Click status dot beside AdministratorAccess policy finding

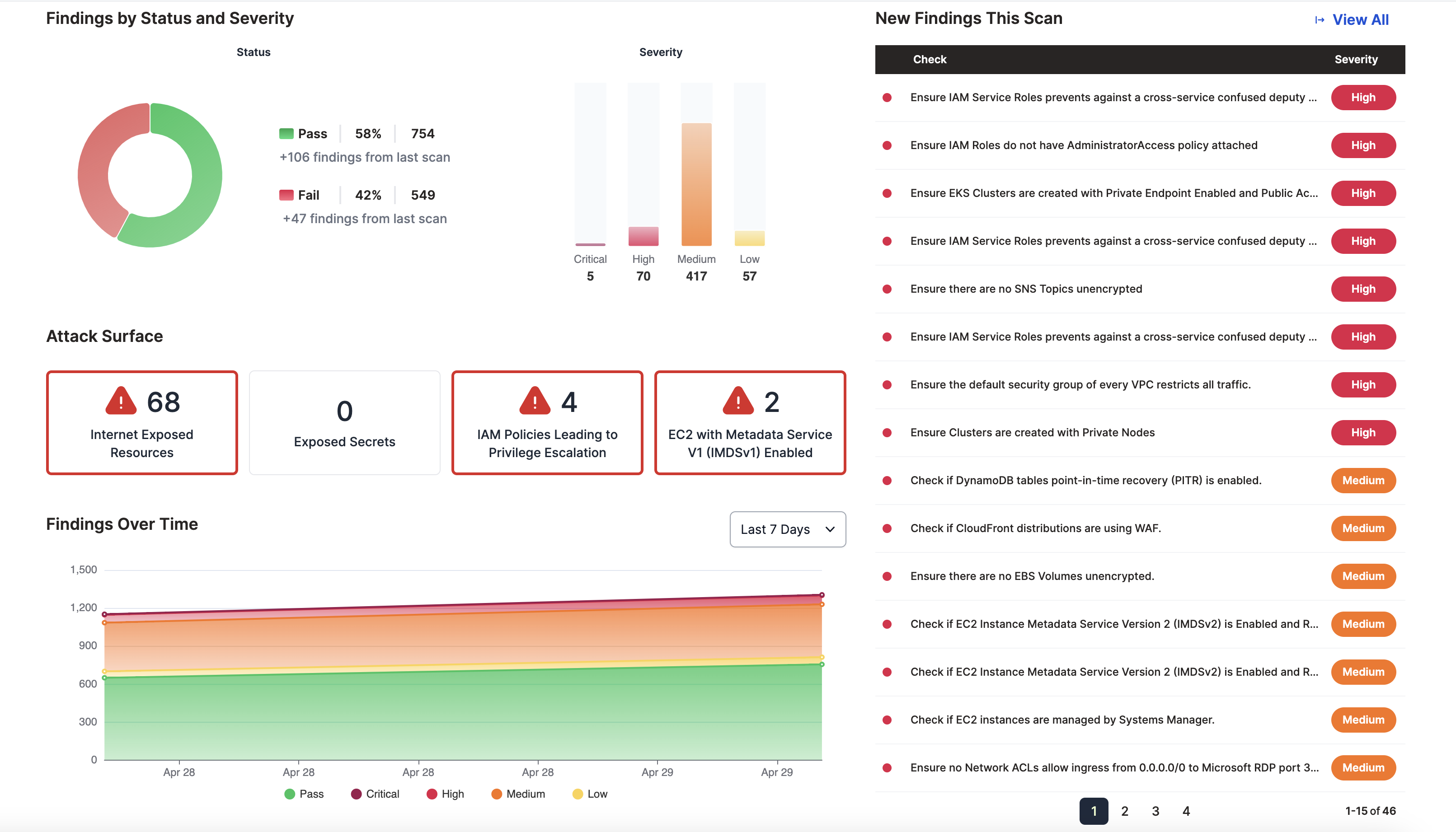(887, 146)
